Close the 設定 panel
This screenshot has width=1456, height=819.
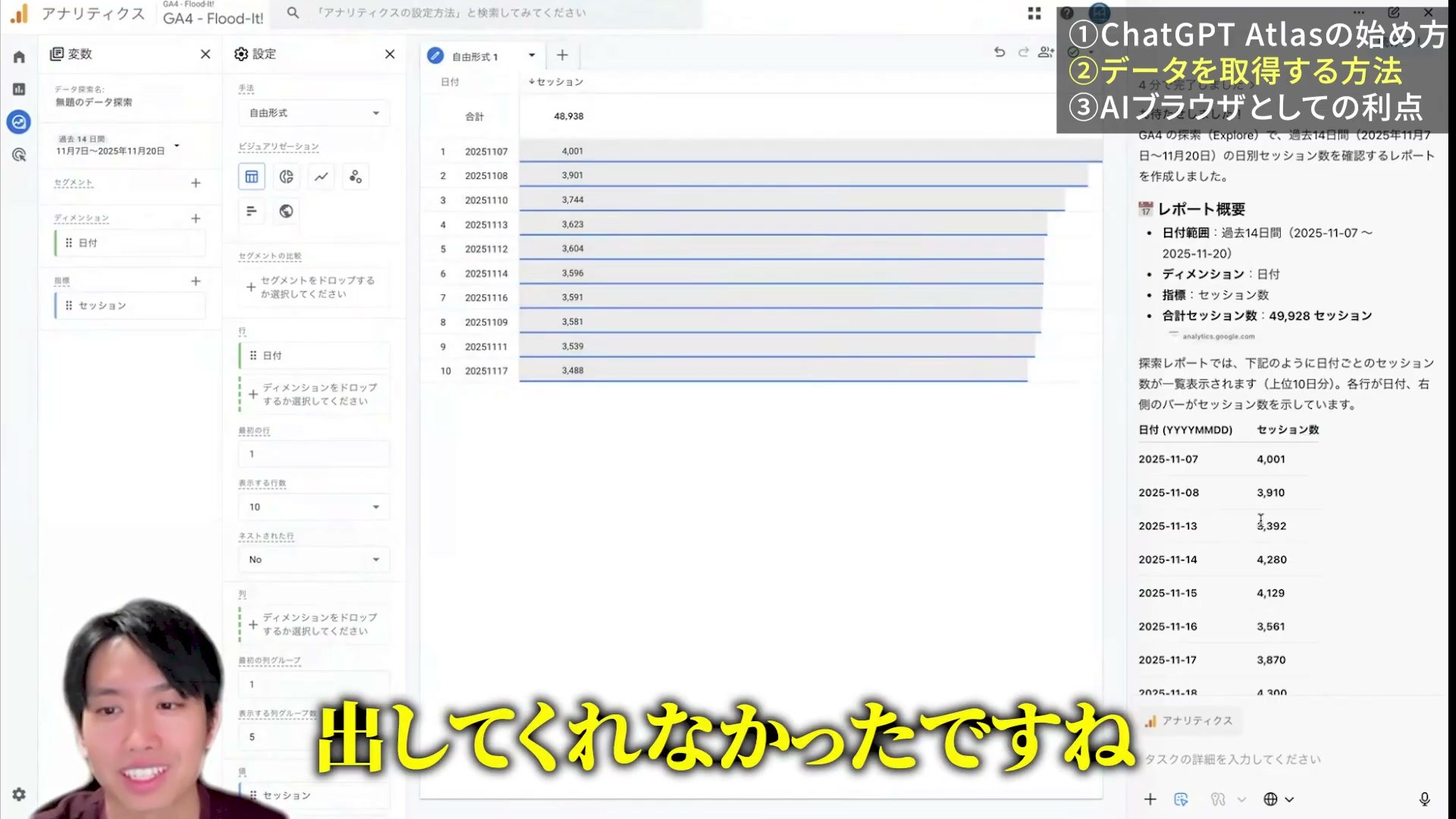click(x=390, y=54)
